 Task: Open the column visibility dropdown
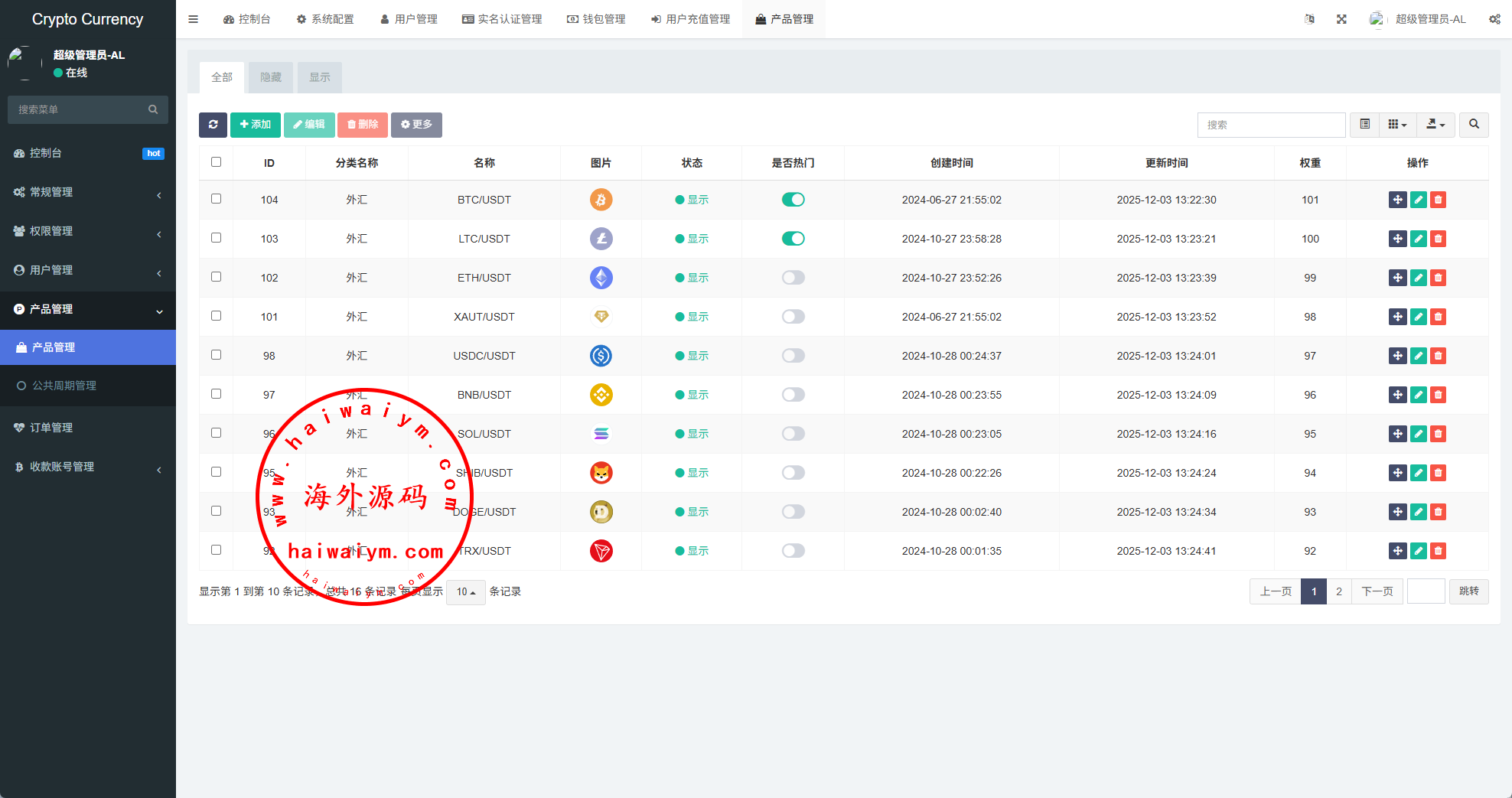click(1397, 125)
